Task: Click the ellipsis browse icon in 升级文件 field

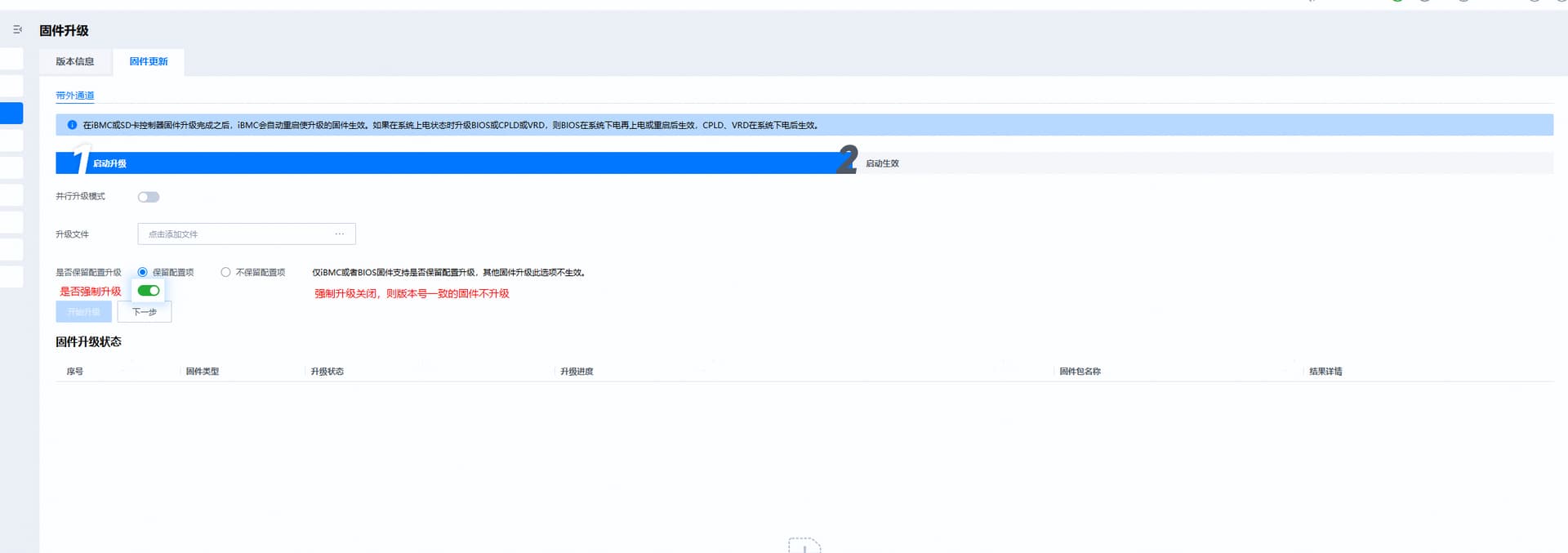Action: [x=339, y=234]
